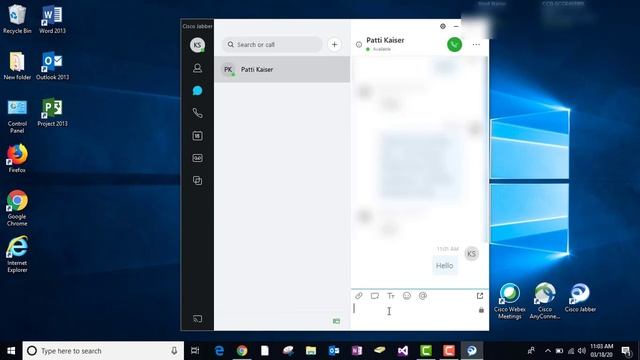Switch to Chats tab in Jabber
Viewport: 640px width, 360px height.
point(197,91)
